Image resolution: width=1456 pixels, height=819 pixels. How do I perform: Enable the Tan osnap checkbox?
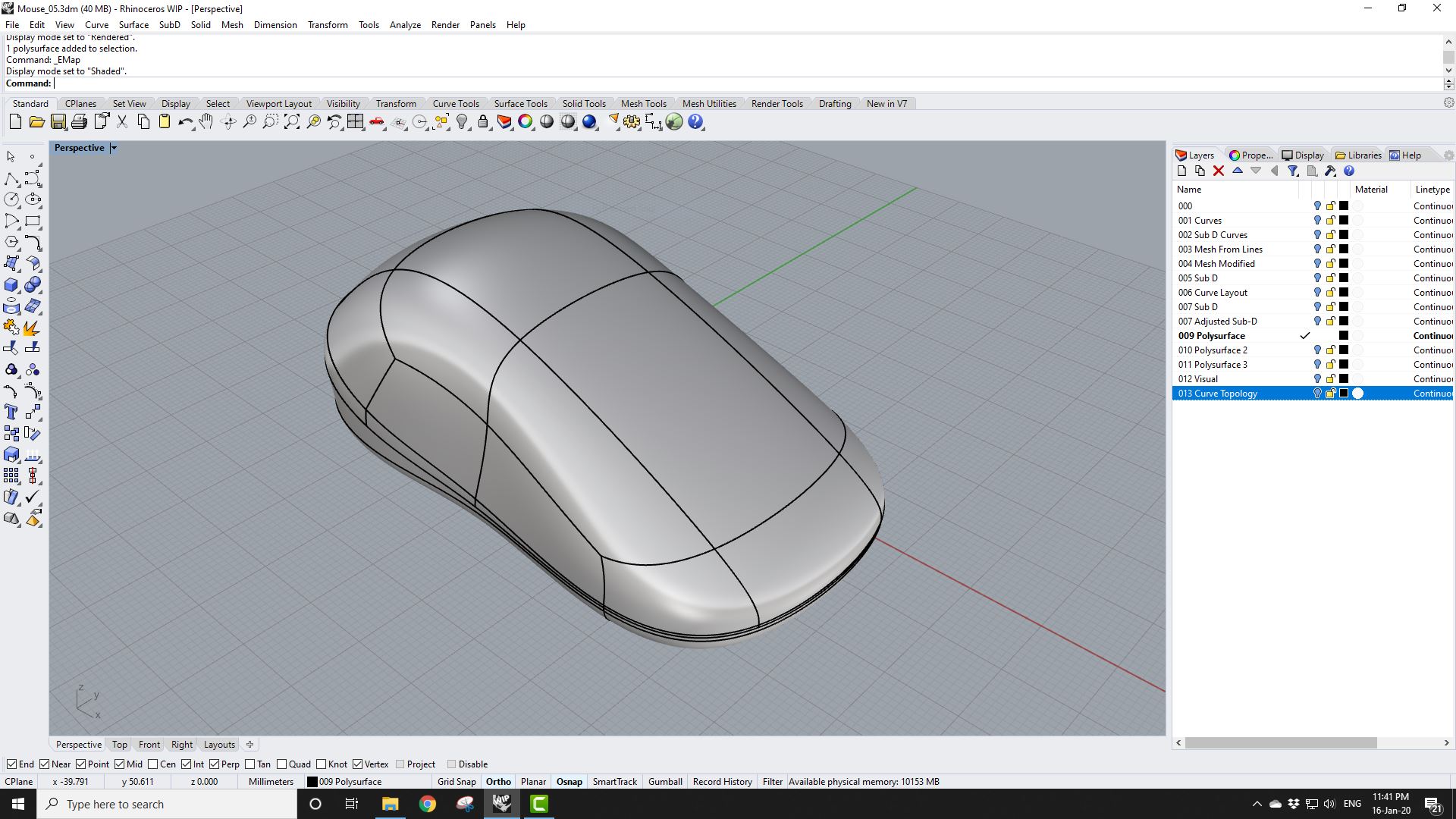pos(249,764)
